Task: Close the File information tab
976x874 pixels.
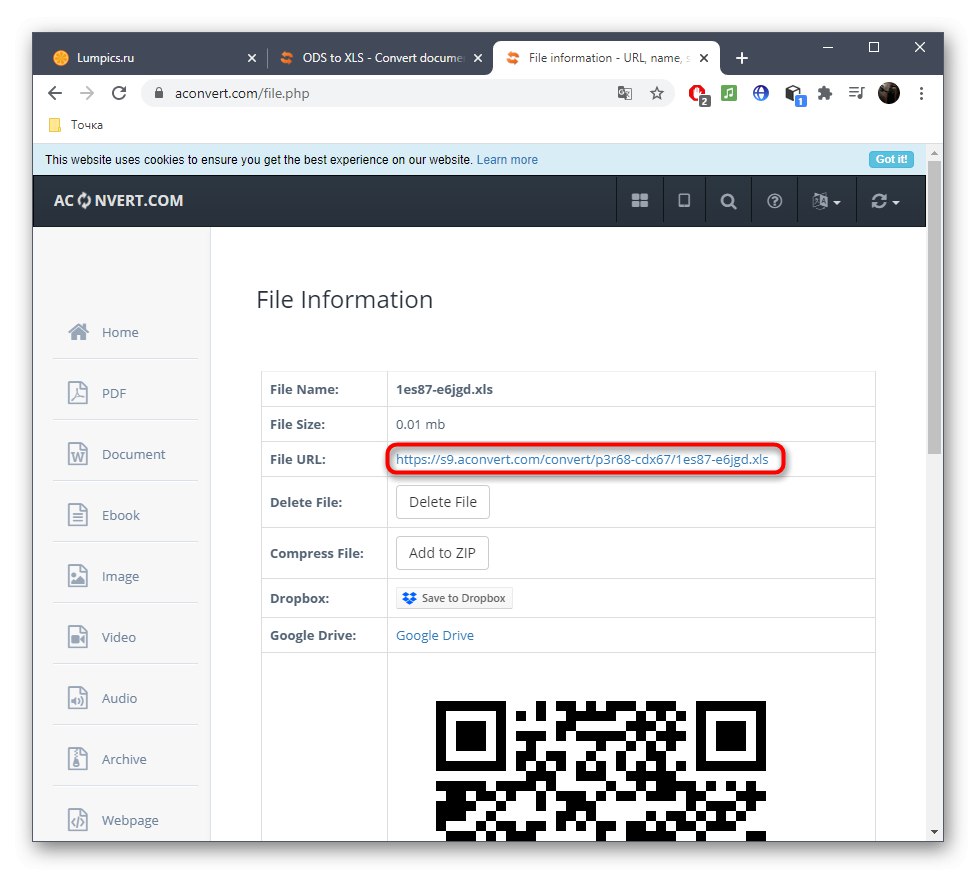Action: (704, 58)
